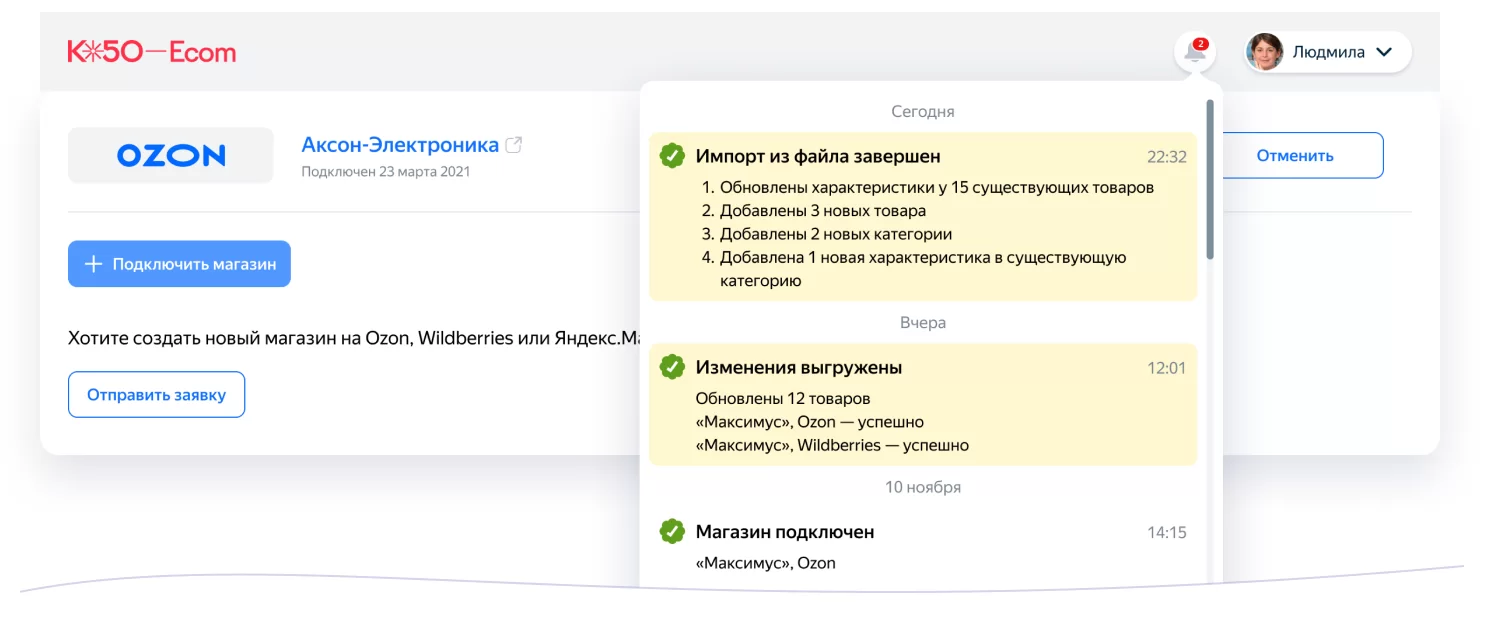The width and height of the screenshot is (1508, 642).
Task: Click the K50—Ecom logo
Action: click(150, 51)
